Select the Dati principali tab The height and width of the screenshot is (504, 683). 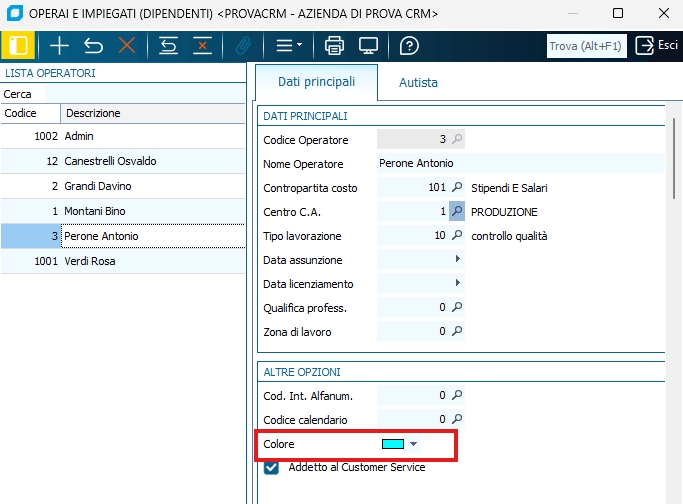(x=316, y=82)
